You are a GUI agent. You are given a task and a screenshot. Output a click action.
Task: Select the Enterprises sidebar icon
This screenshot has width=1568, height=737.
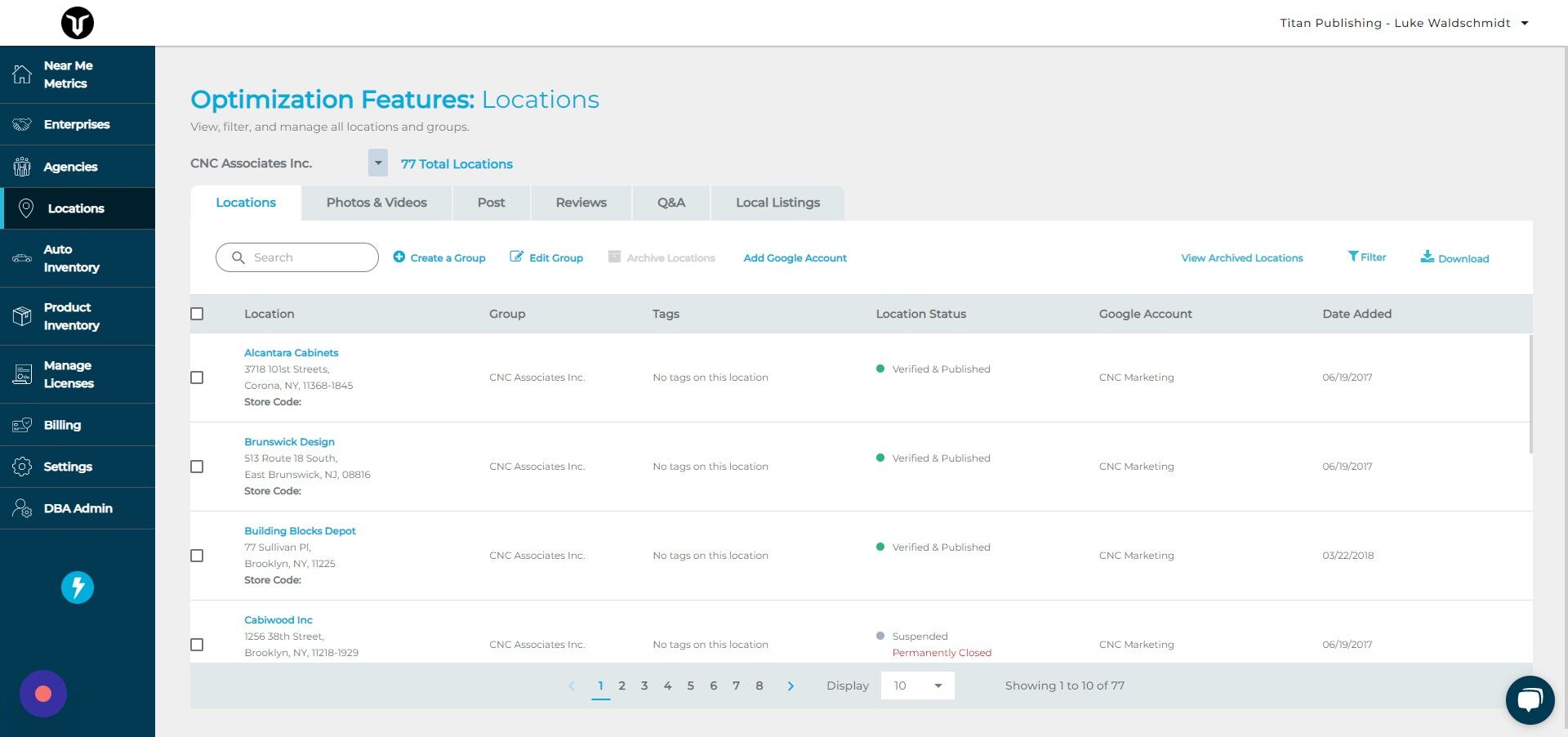(x=22, y=124)
